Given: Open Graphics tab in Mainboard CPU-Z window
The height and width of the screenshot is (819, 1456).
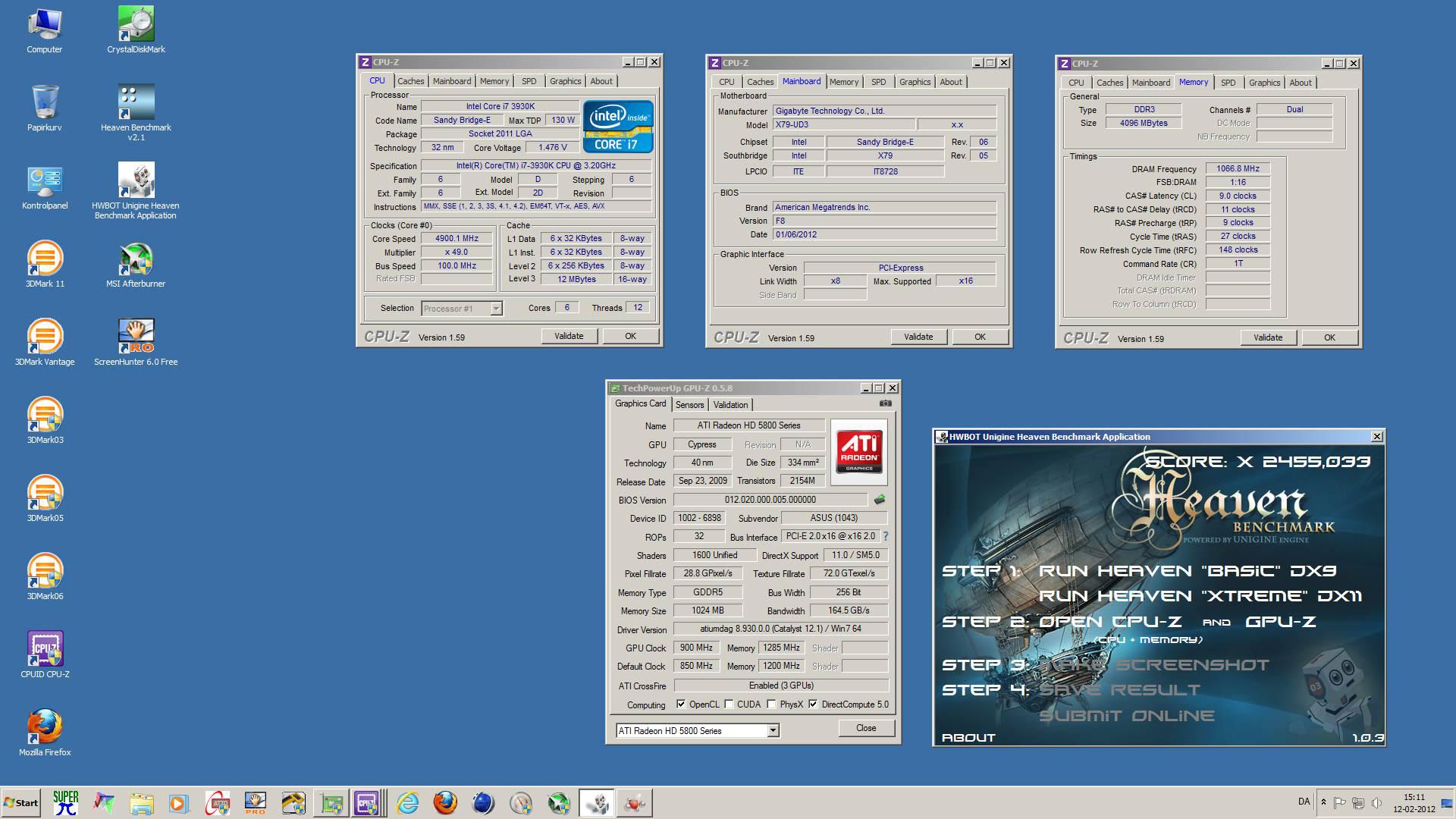Looking at the screenshot, I should tap(915, 82).
